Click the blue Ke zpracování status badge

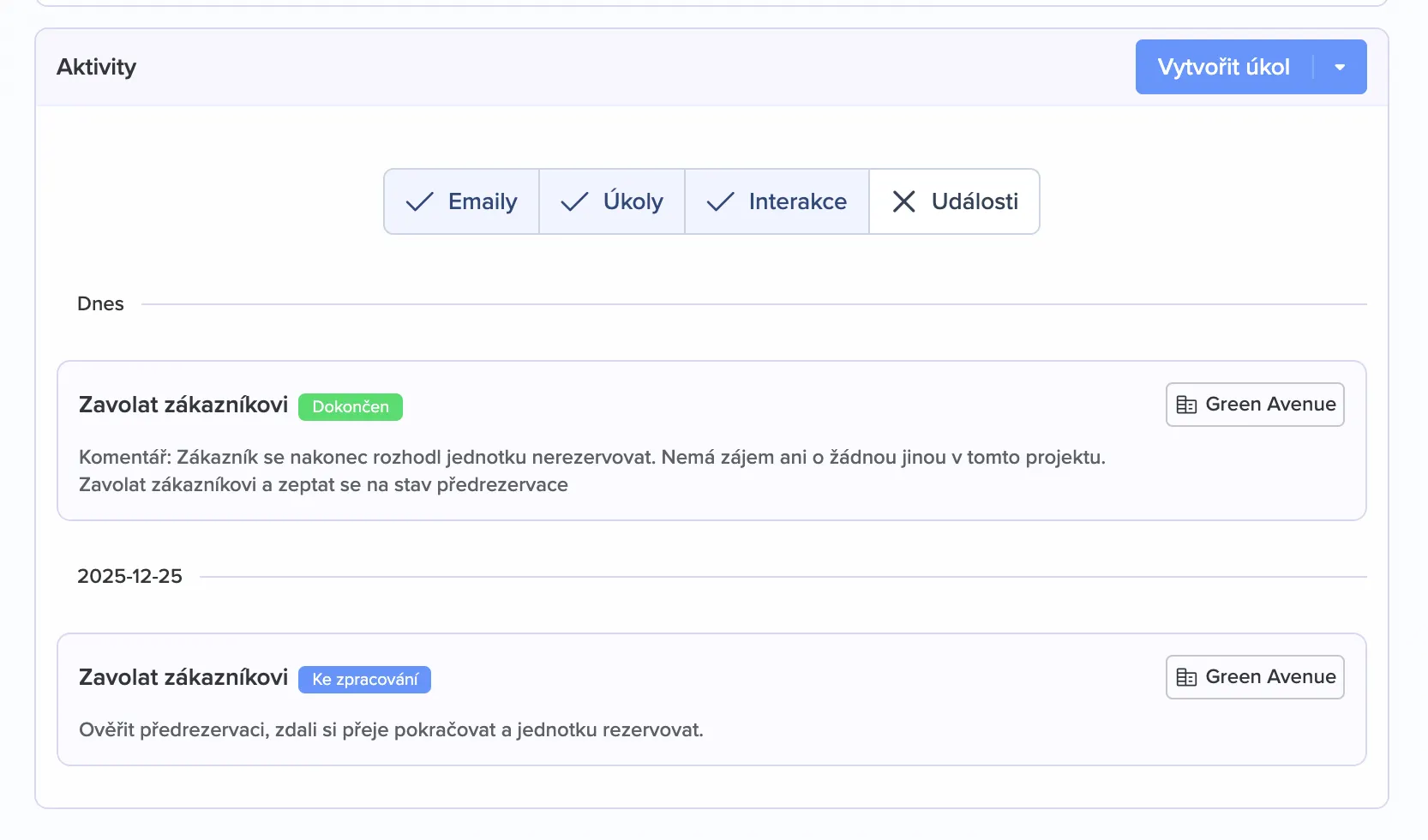[x=364, y=680]
